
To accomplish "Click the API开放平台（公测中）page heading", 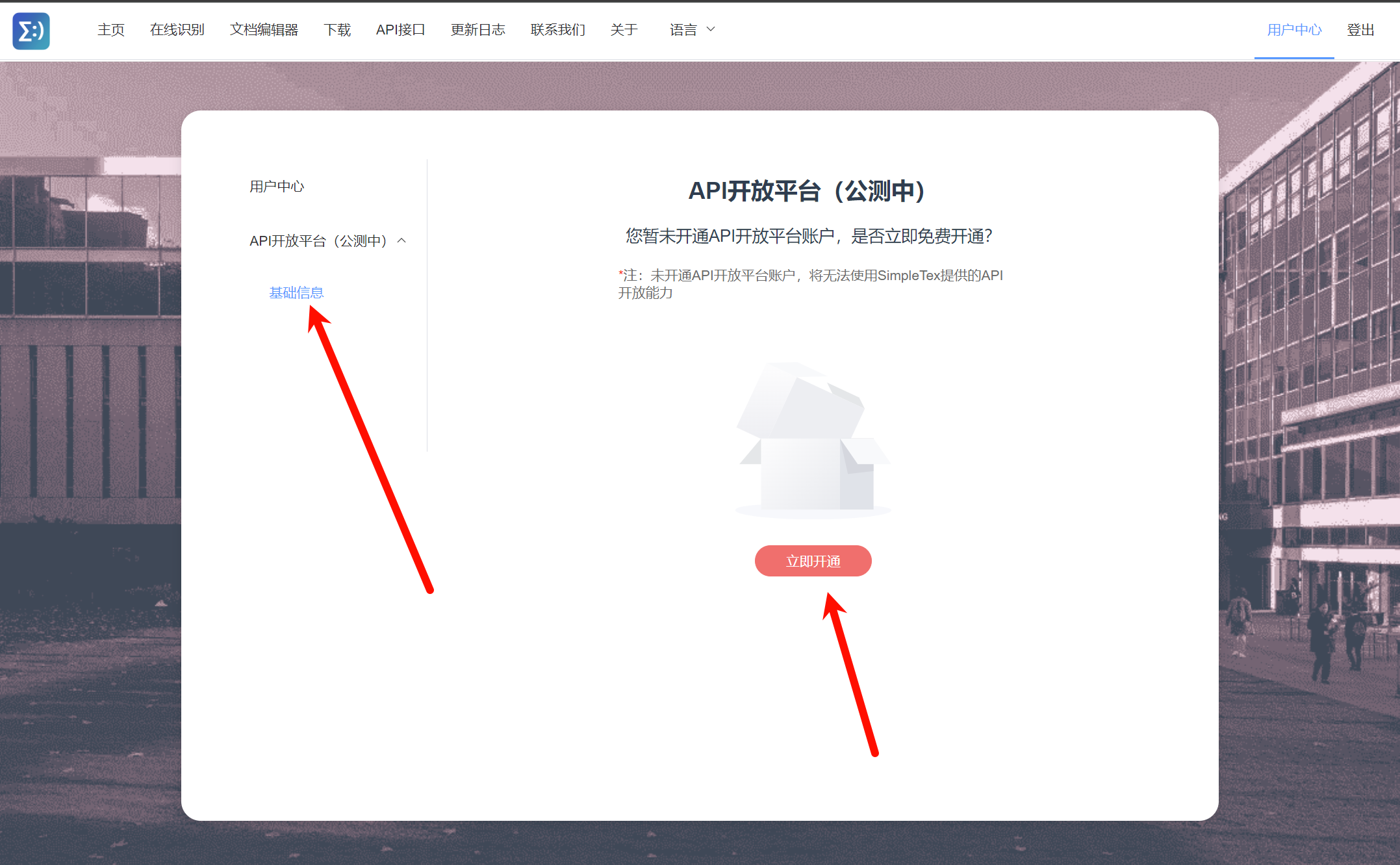I will click(806, 191).
